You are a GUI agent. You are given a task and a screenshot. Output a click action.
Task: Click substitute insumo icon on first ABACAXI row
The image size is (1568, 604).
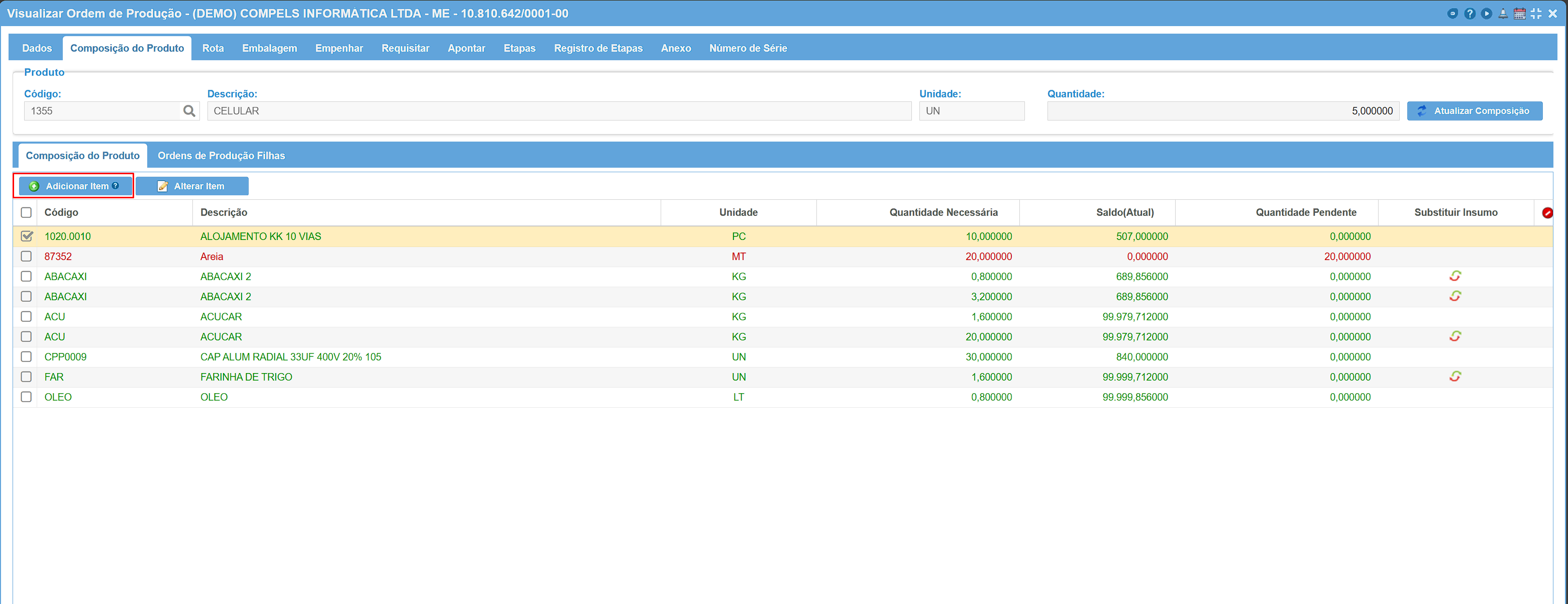[1455, 276]
